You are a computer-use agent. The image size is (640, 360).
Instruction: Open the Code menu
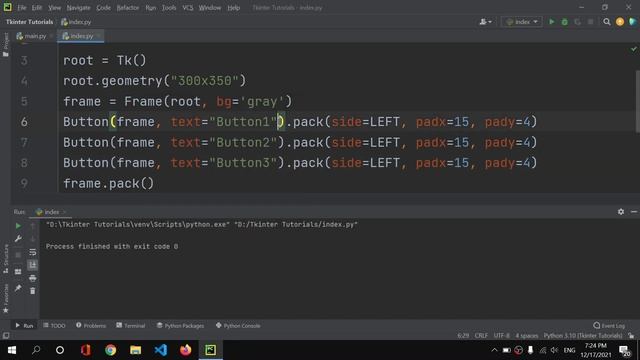point(103,7)
